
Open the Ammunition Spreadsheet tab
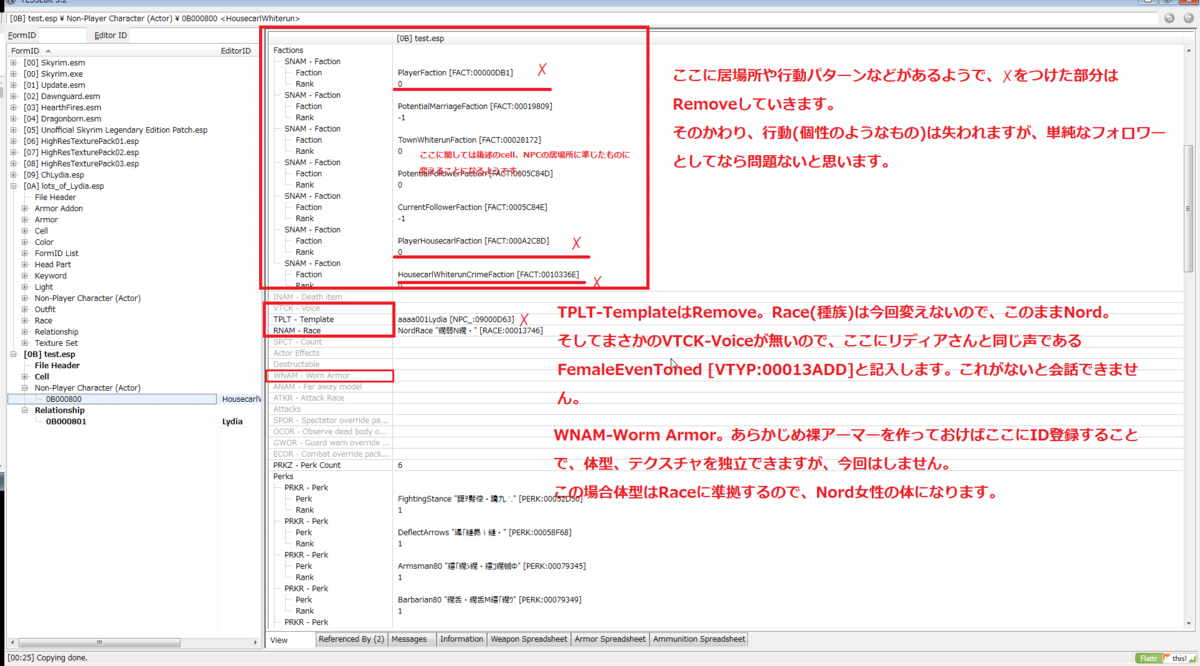click(700, 639)
